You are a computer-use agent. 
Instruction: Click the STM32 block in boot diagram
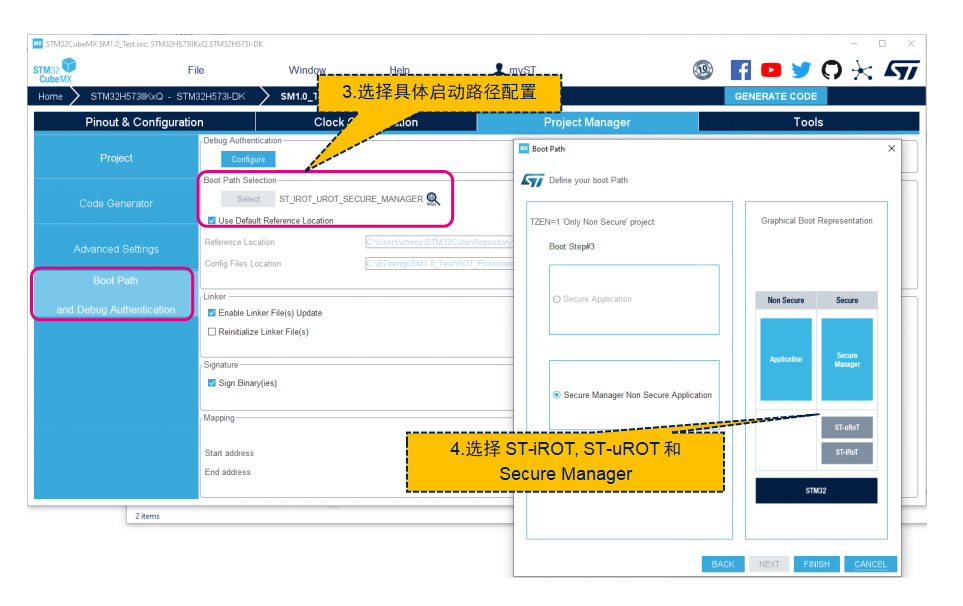(x=816, y=491)
